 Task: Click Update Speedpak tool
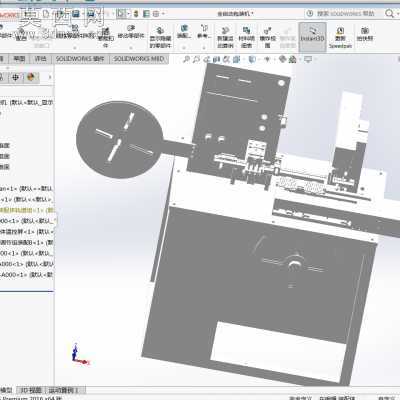click(x=340, y=38)
